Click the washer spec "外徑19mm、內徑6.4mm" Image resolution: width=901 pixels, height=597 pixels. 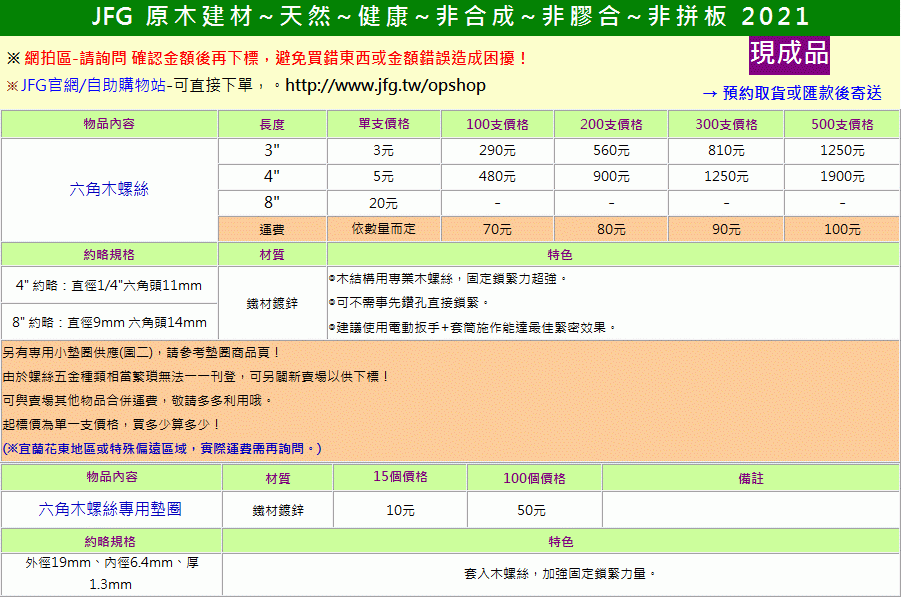(111, 573)
